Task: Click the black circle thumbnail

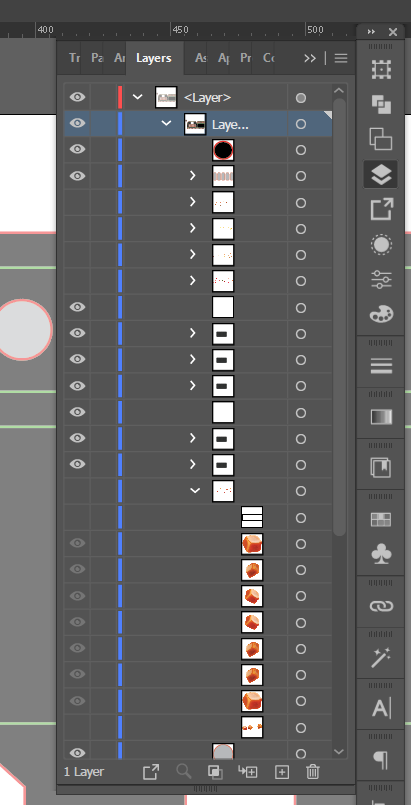Action: [223, 150]
